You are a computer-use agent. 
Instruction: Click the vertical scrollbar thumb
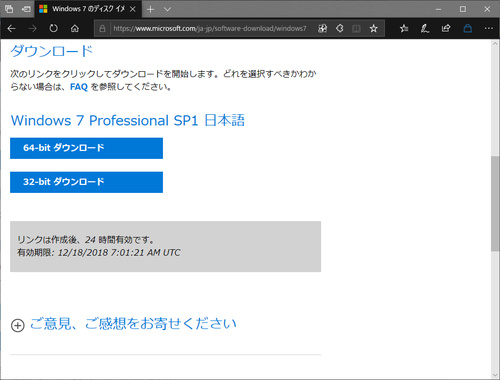coord(495,203)
